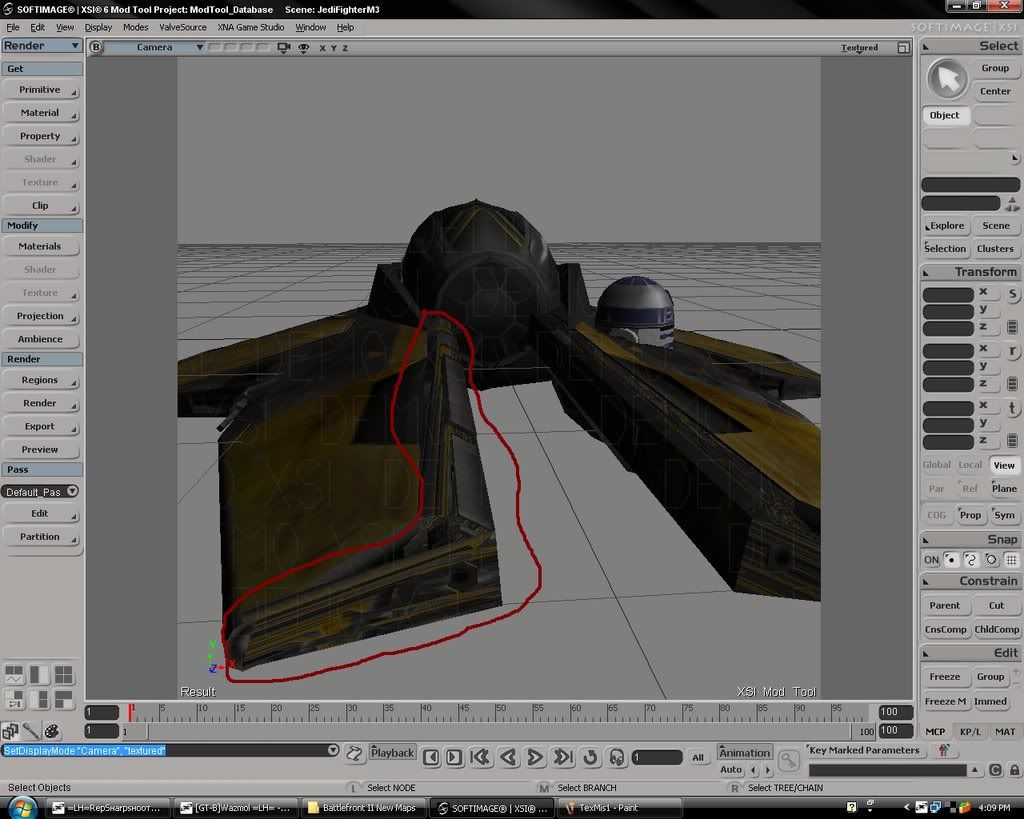Click the scale S icon in Transform panel
The width and height of the screenshot is (1024, 819).
1012,294
